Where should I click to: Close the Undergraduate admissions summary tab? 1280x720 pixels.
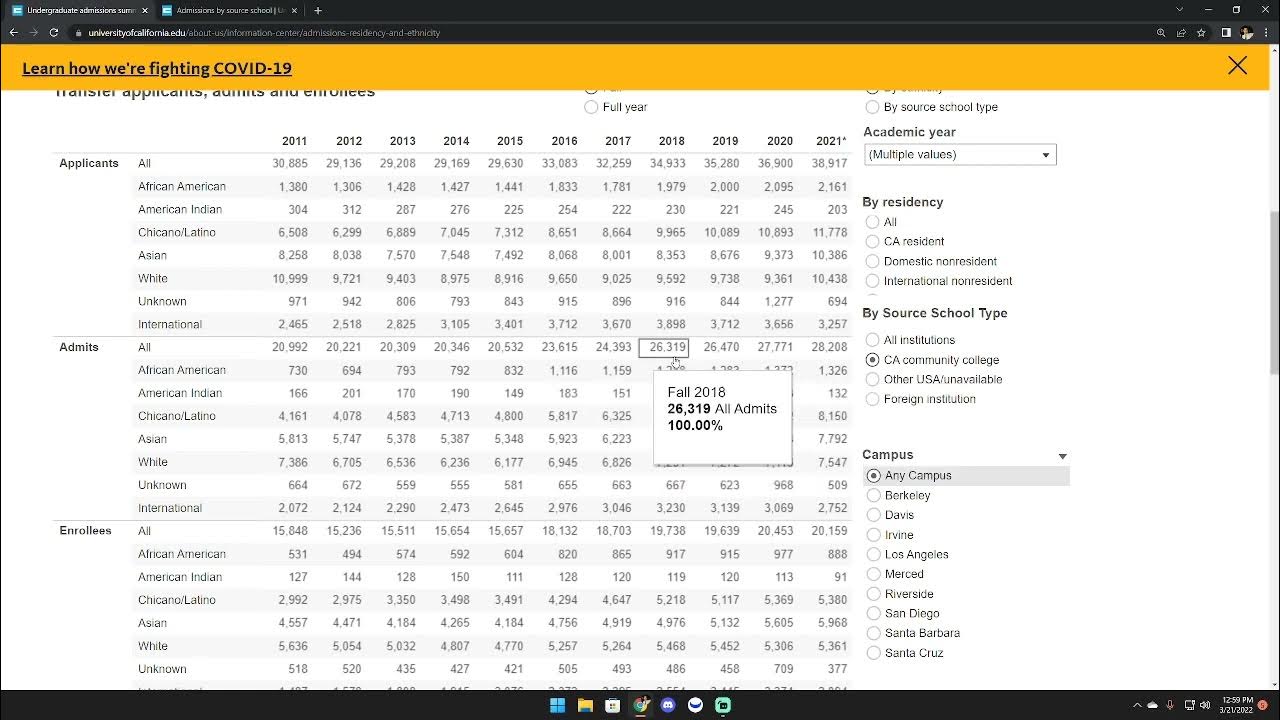[144, 10]
